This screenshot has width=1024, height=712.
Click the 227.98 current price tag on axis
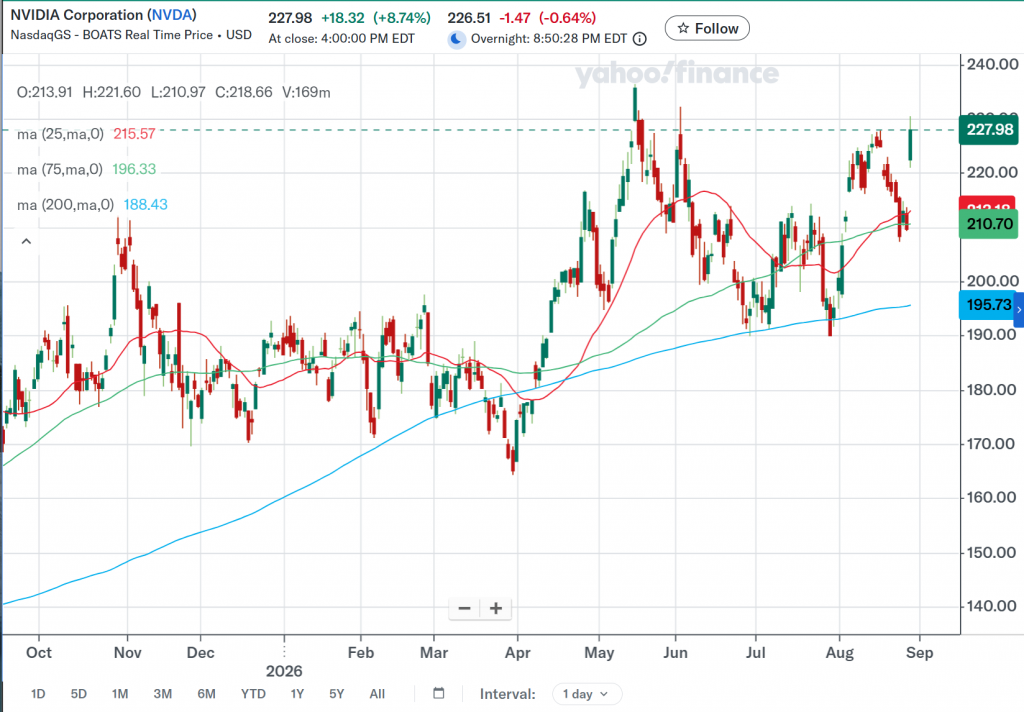988,129
